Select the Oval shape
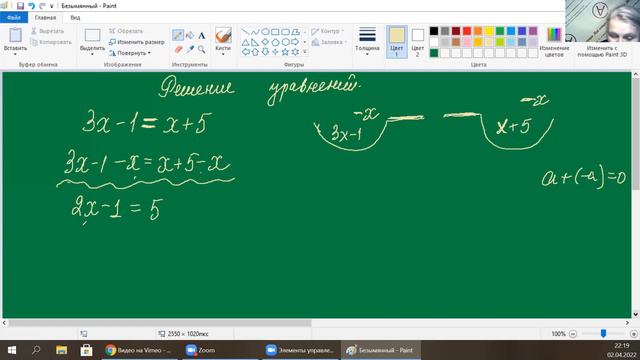640x360 pixels. 265,32
